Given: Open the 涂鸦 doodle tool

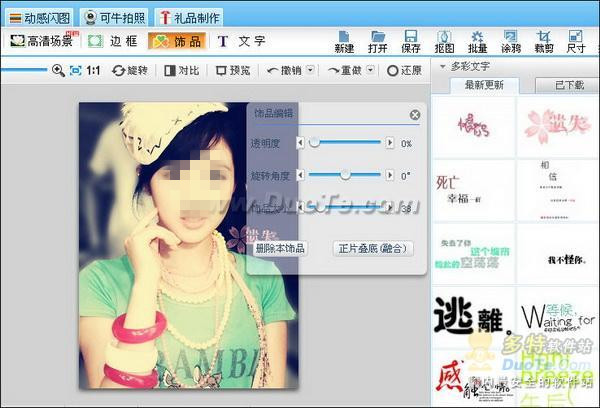Looking at the screenshot, I should coord(510,40).
